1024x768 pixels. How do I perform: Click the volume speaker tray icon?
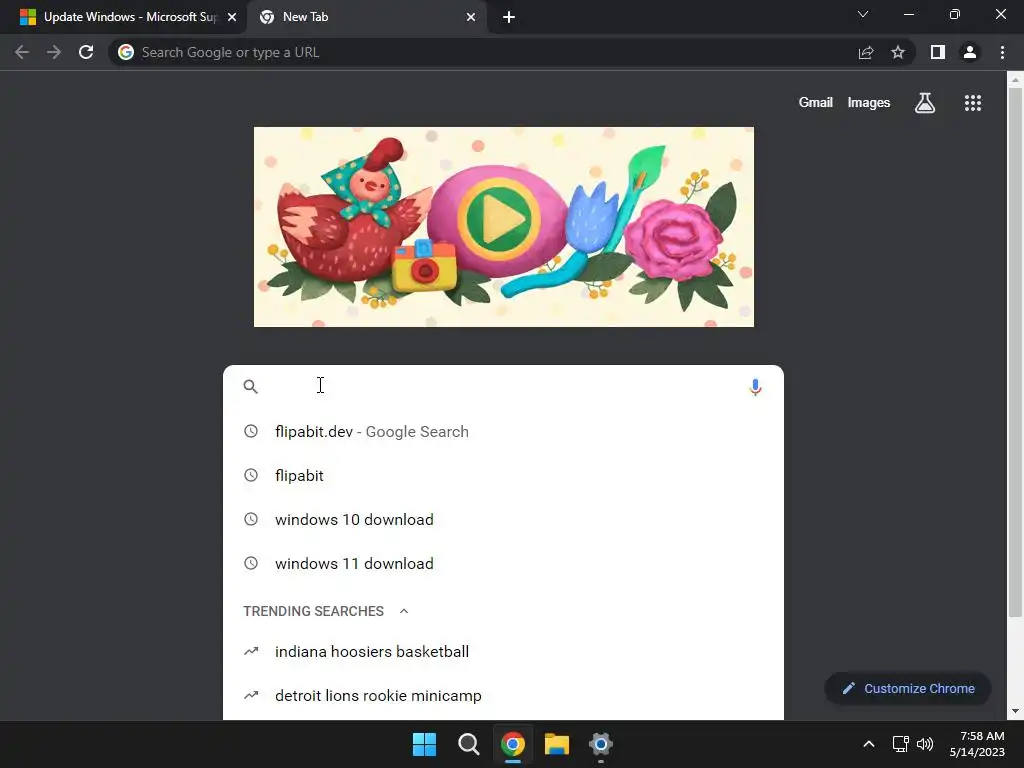(925, 744)
